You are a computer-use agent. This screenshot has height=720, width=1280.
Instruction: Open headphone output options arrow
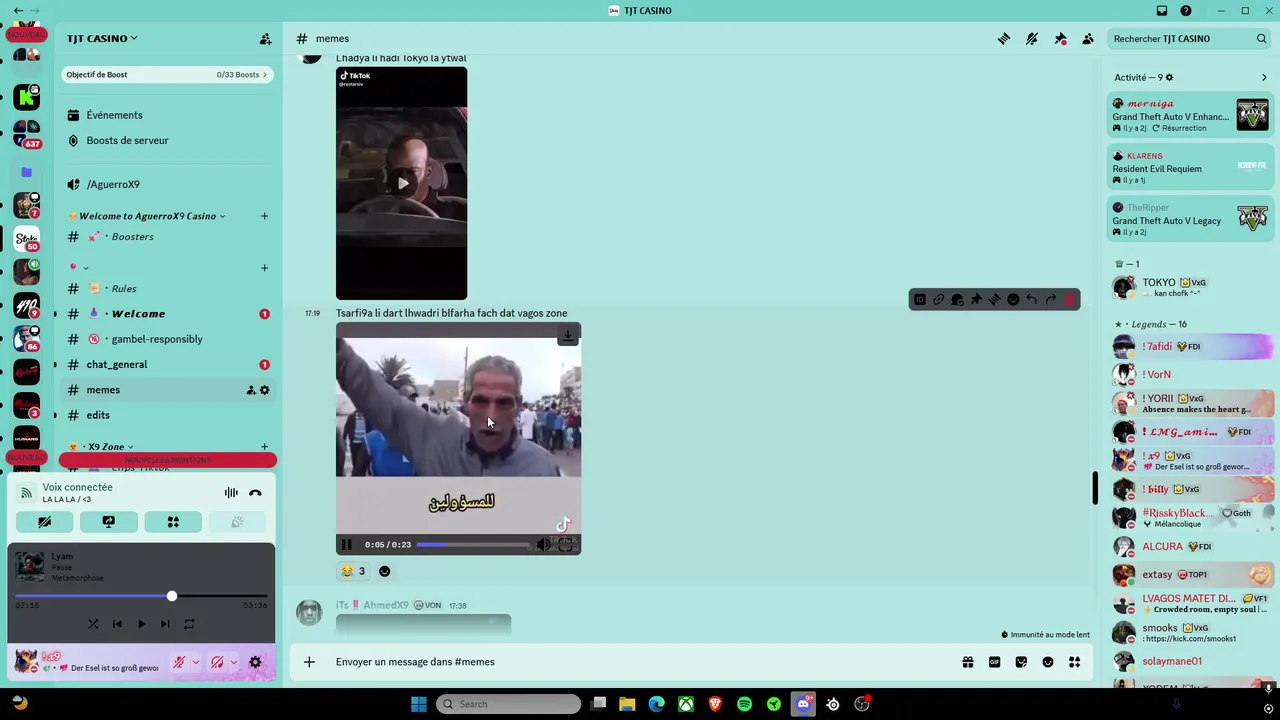[x=233, y=662]
